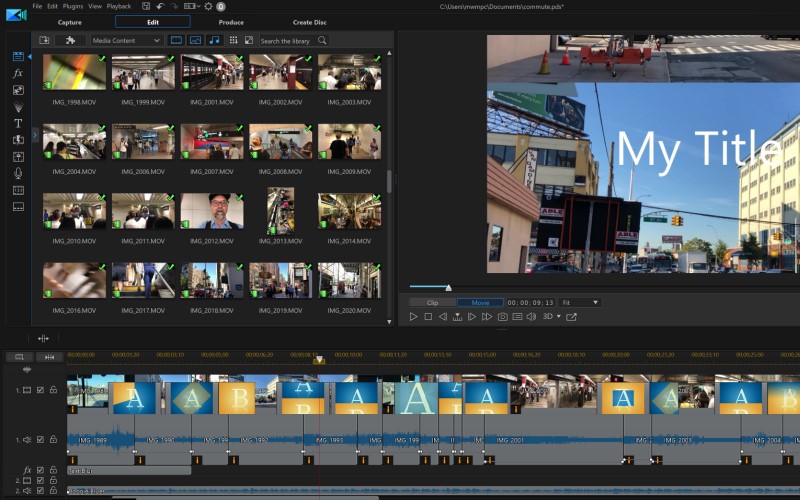The image size is (800, 500).
Task: Switch preview to Clip mode
Action: click(432, 302)
